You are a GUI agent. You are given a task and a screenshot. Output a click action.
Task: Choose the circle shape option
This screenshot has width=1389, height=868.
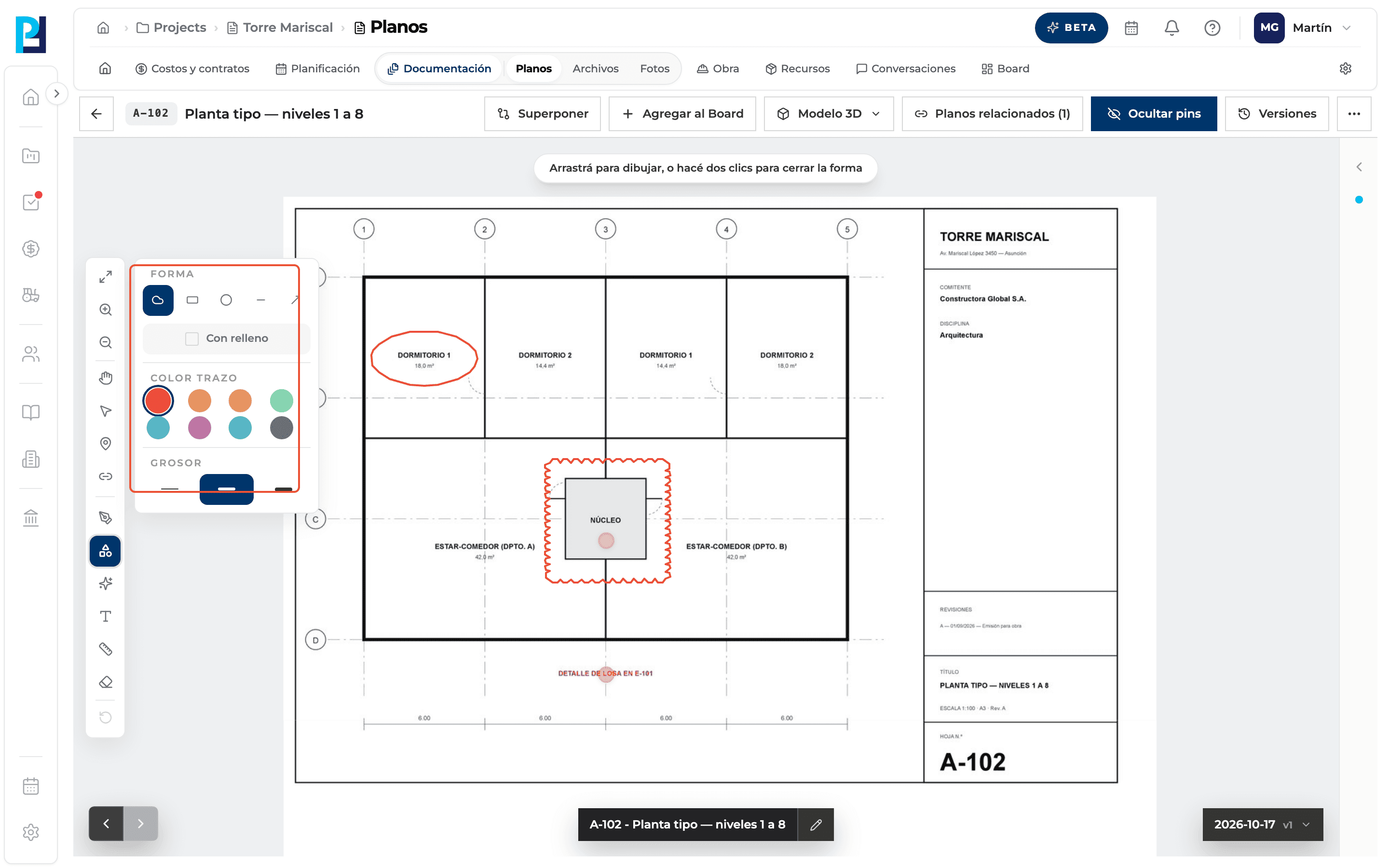point(226,300)
